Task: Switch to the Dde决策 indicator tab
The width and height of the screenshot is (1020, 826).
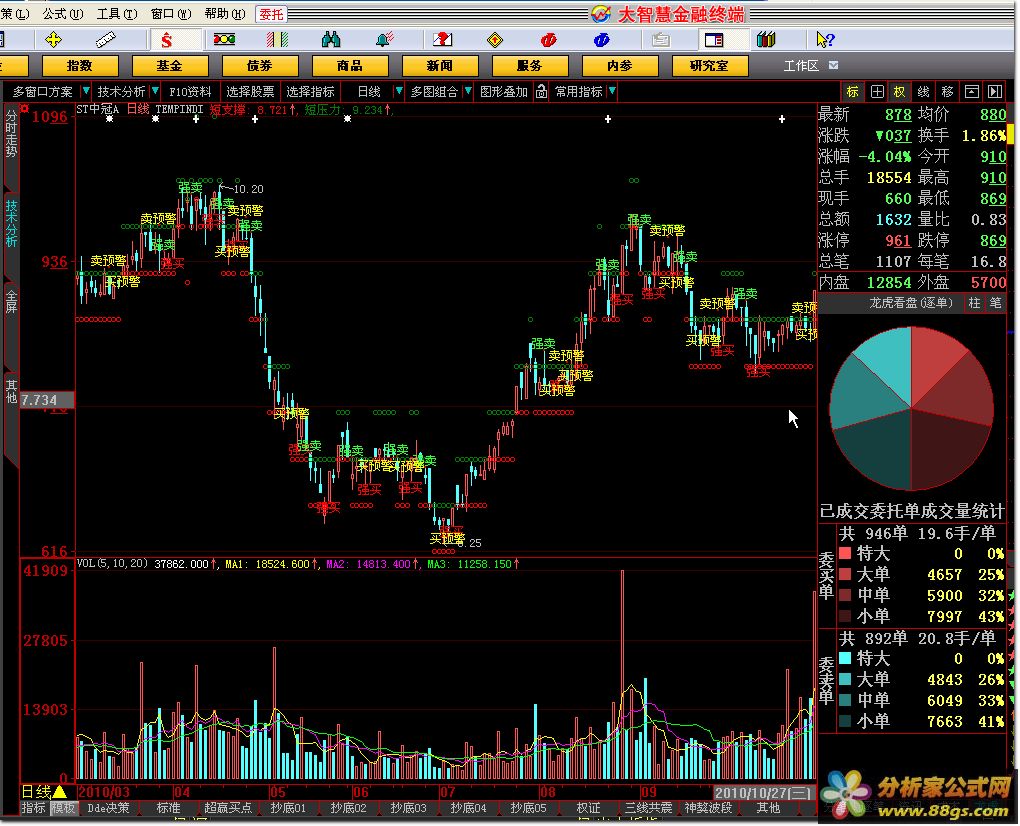Action: click(x=109, y=808)
